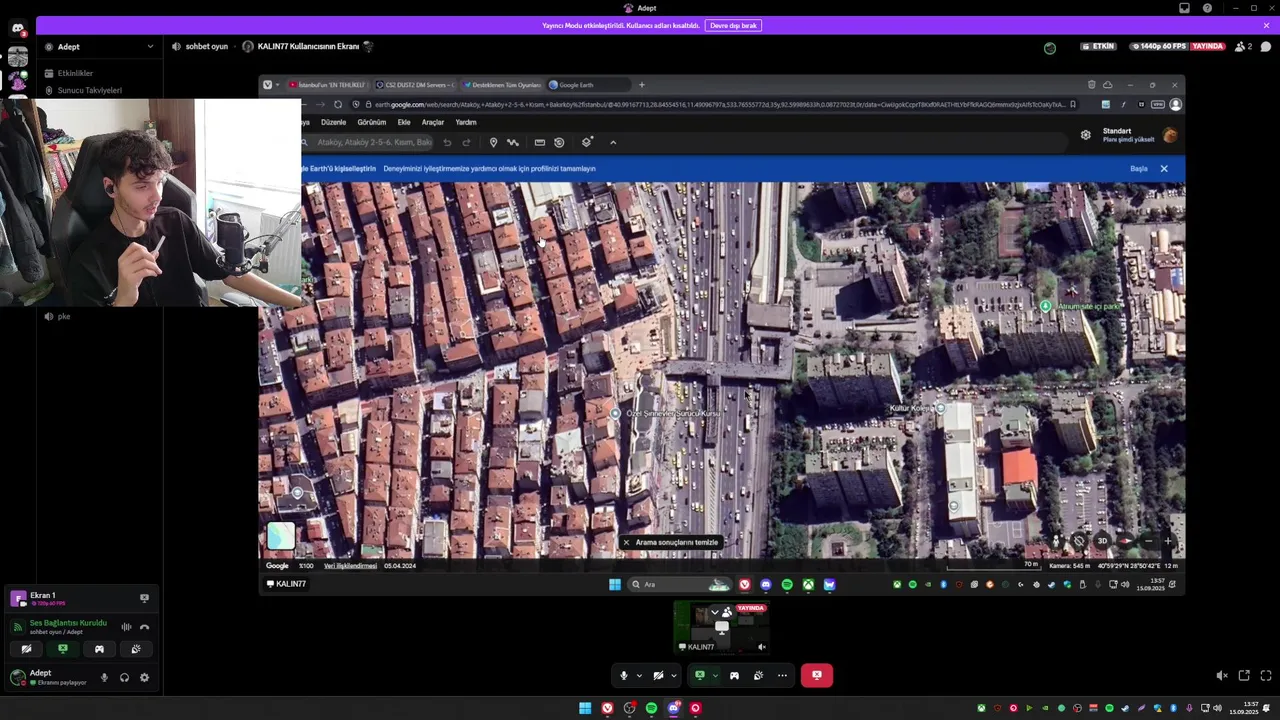Mute the microphone in bottom call controls
1280x720 pixels.
(624, 675)
